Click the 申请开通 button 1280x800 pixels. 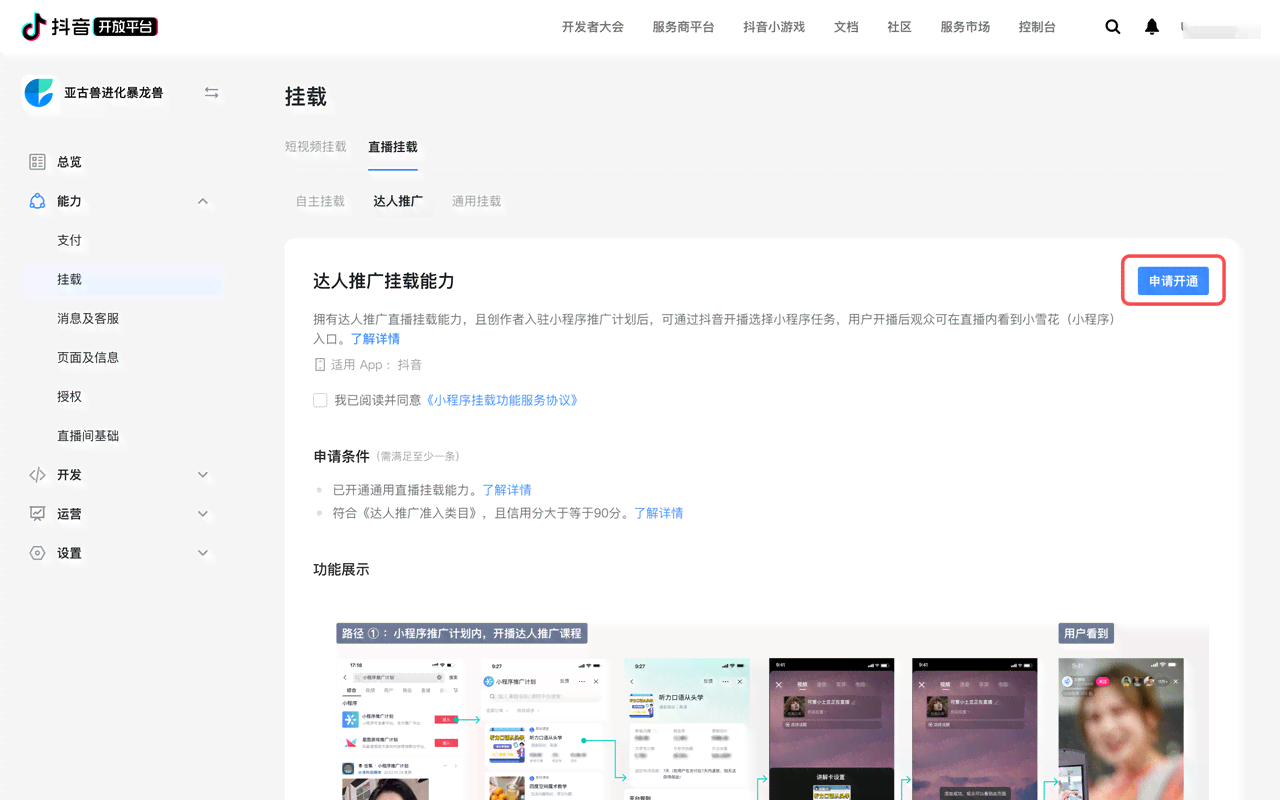(1173, 281)
